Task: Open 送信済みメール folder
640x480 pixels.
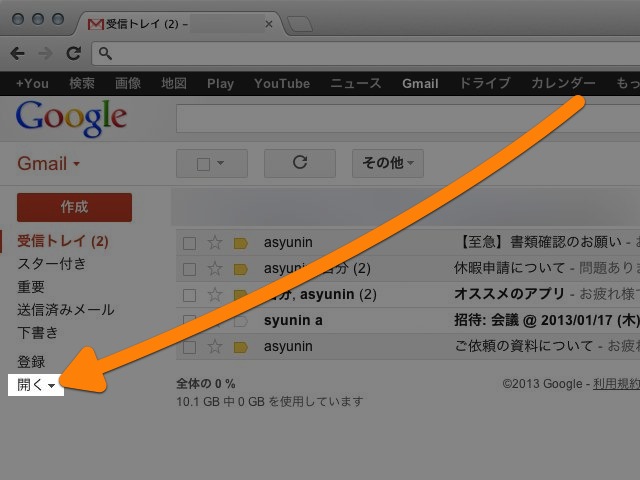Action: (x=66, y=310)
